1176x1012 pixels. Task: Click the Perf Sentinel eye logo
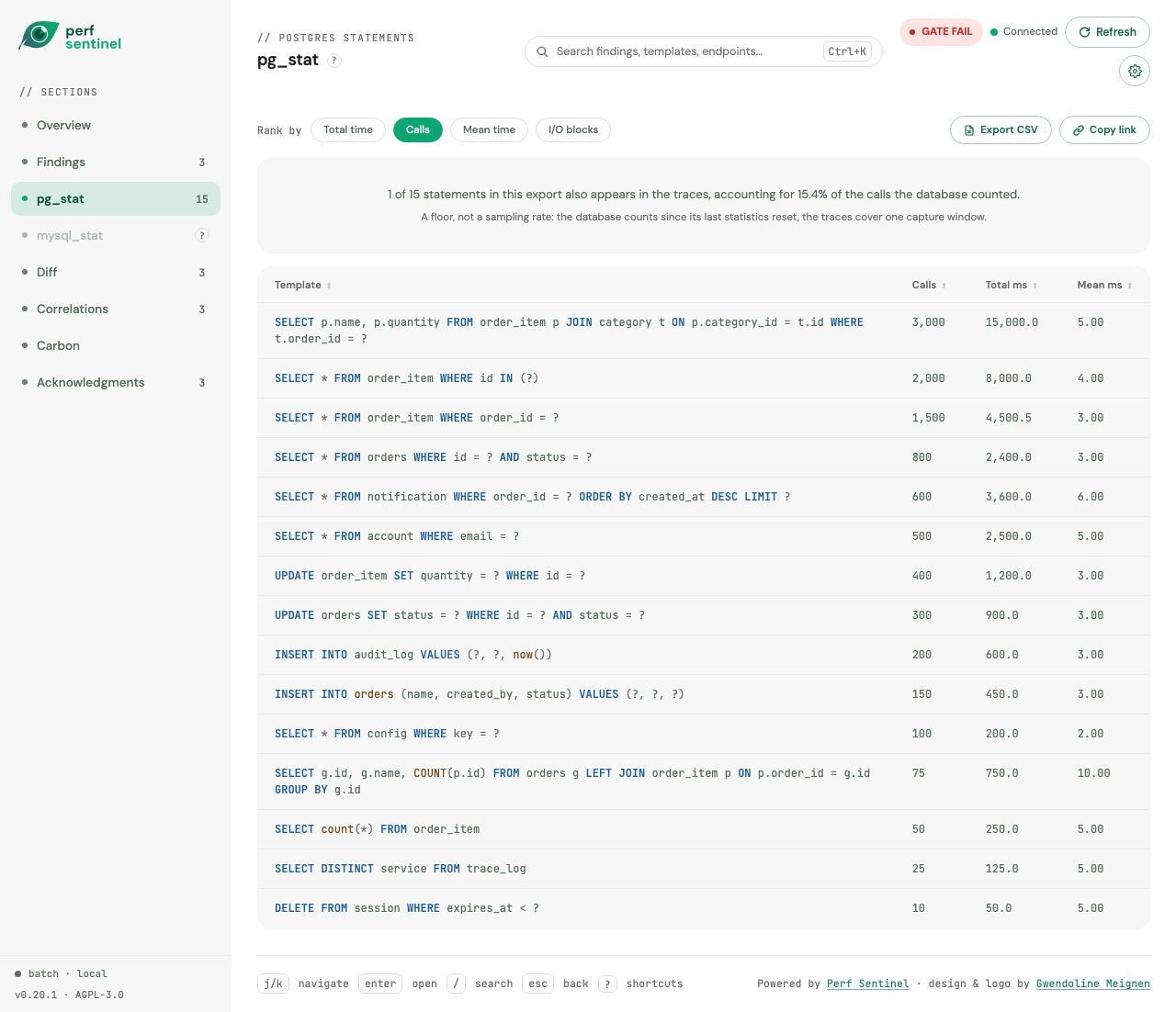pyautogui.click(x=39, y=36)
